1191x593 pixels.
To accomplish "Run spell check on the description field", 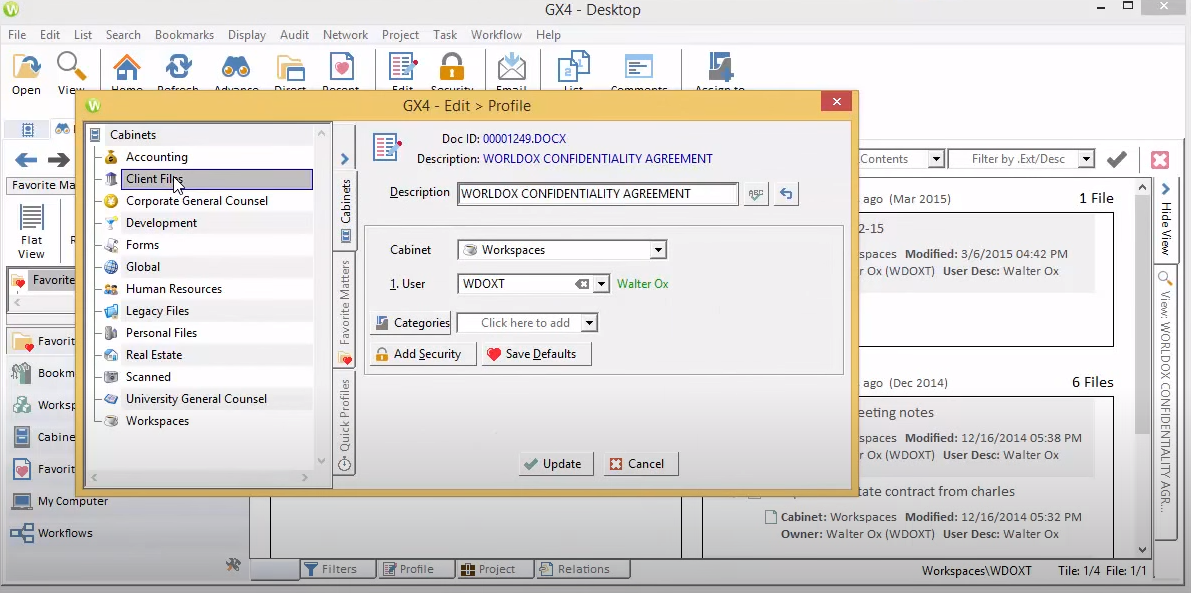I will pyautogui.click(x=755, y=193).
